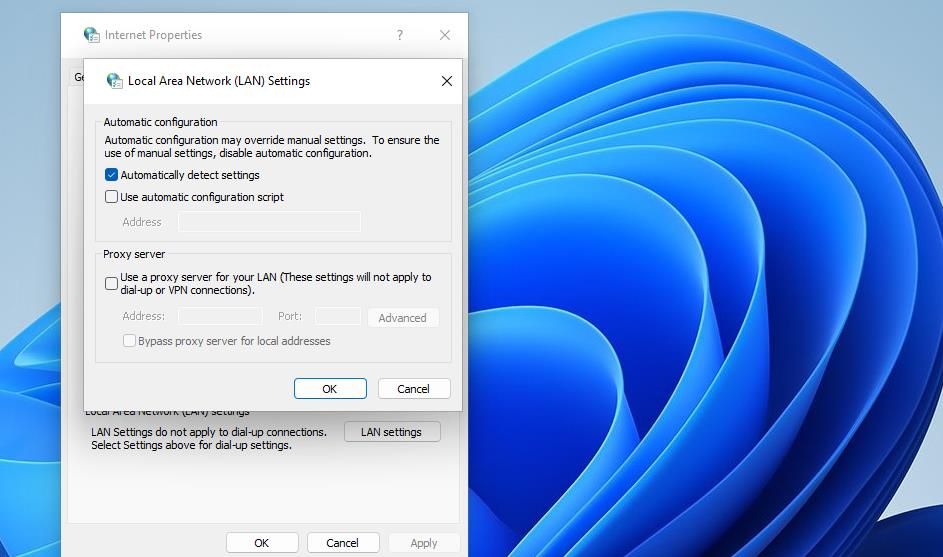
Task: Click OK in Internet Properties window
Action: coord(261,543)
